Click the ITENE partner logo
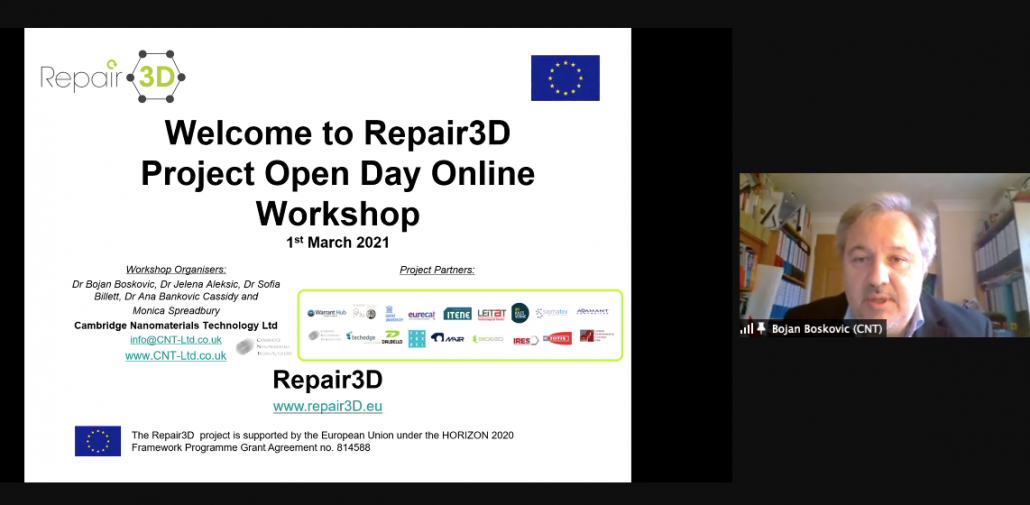1030x505 pixels. click(x=457, y=314)
